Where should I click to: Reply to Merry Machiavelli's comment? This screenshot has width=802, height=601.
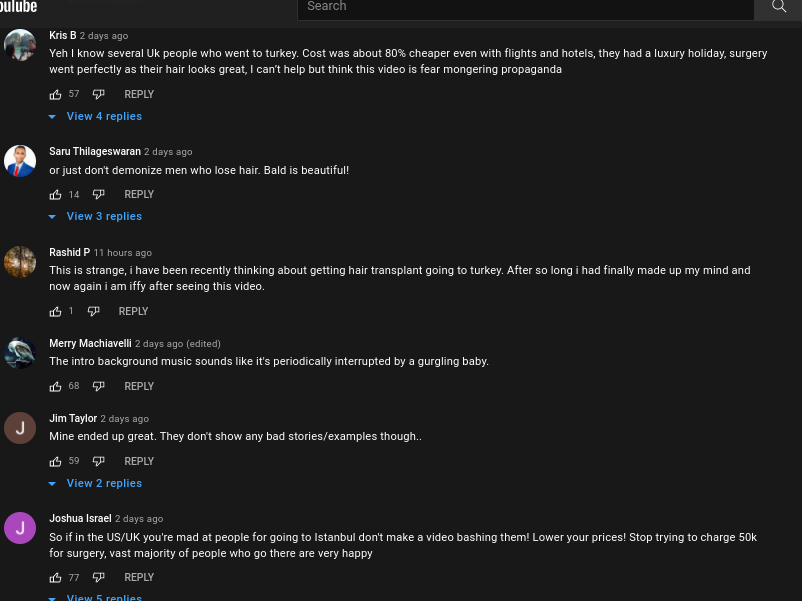[139, 387]
